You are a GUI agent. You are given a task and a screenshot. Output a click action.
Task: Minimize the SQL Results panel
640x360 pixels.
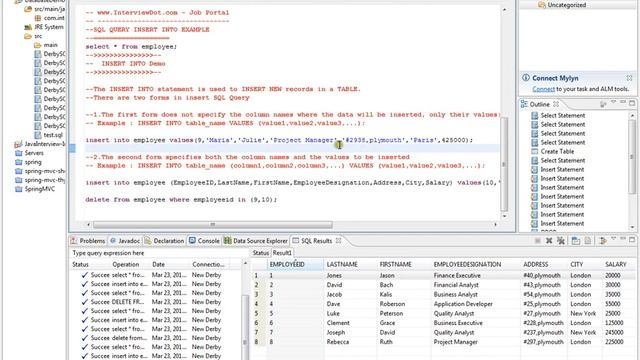pyautogui.click(x=623, y=239)
